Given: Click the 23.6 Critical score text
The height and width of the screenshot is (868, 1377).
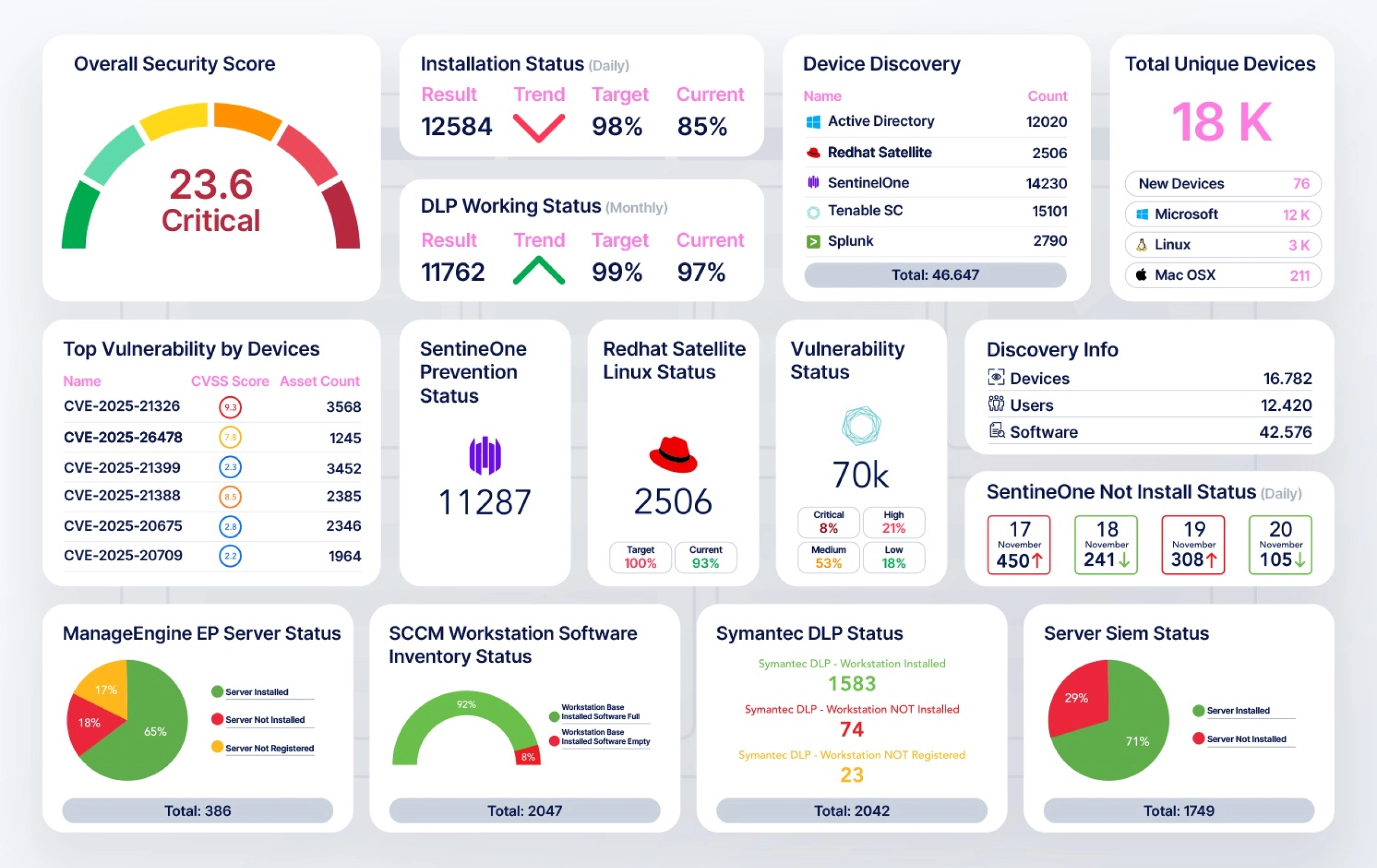Looking at the screenshot, I should 211,200.
